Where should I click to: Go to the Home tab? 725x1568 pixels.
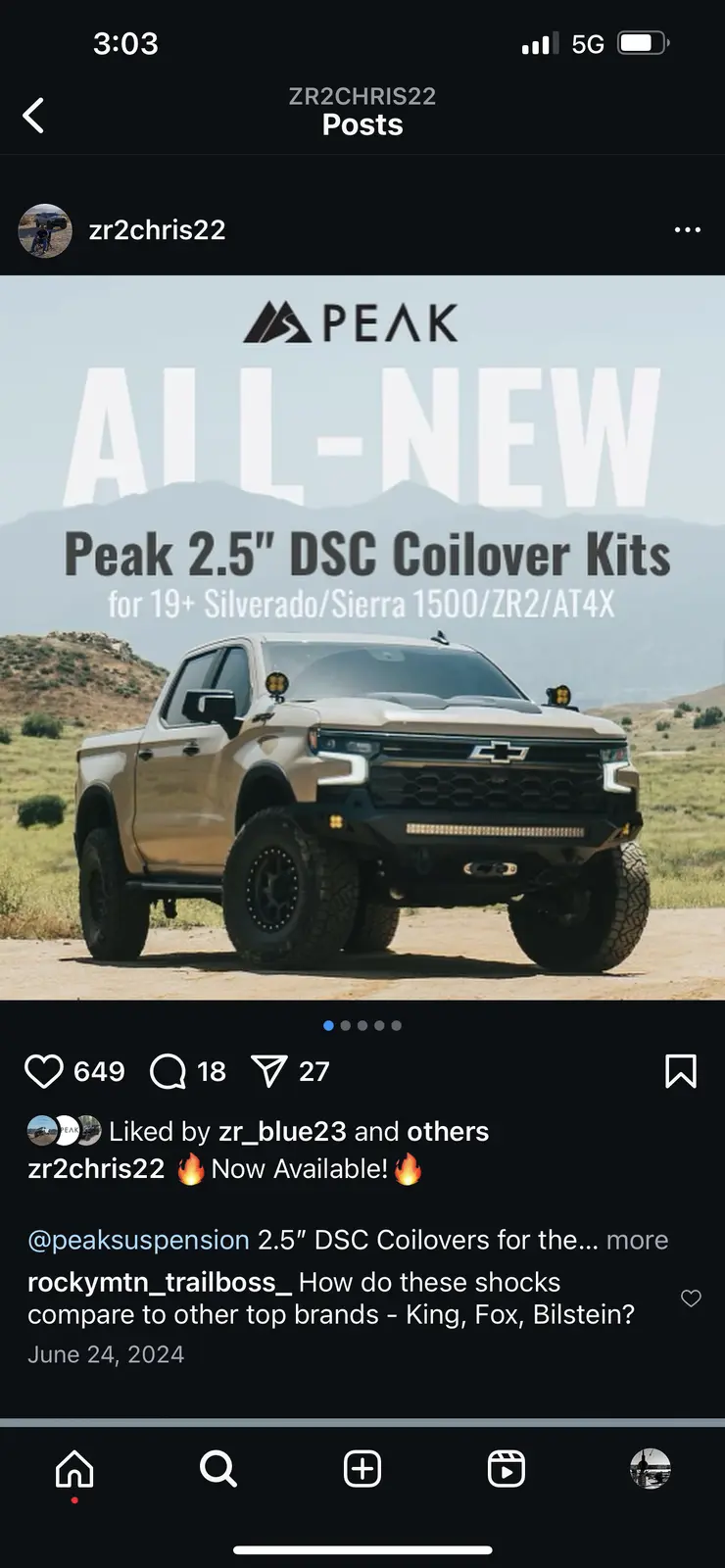pyautogui.click(x=74, y=1469)
